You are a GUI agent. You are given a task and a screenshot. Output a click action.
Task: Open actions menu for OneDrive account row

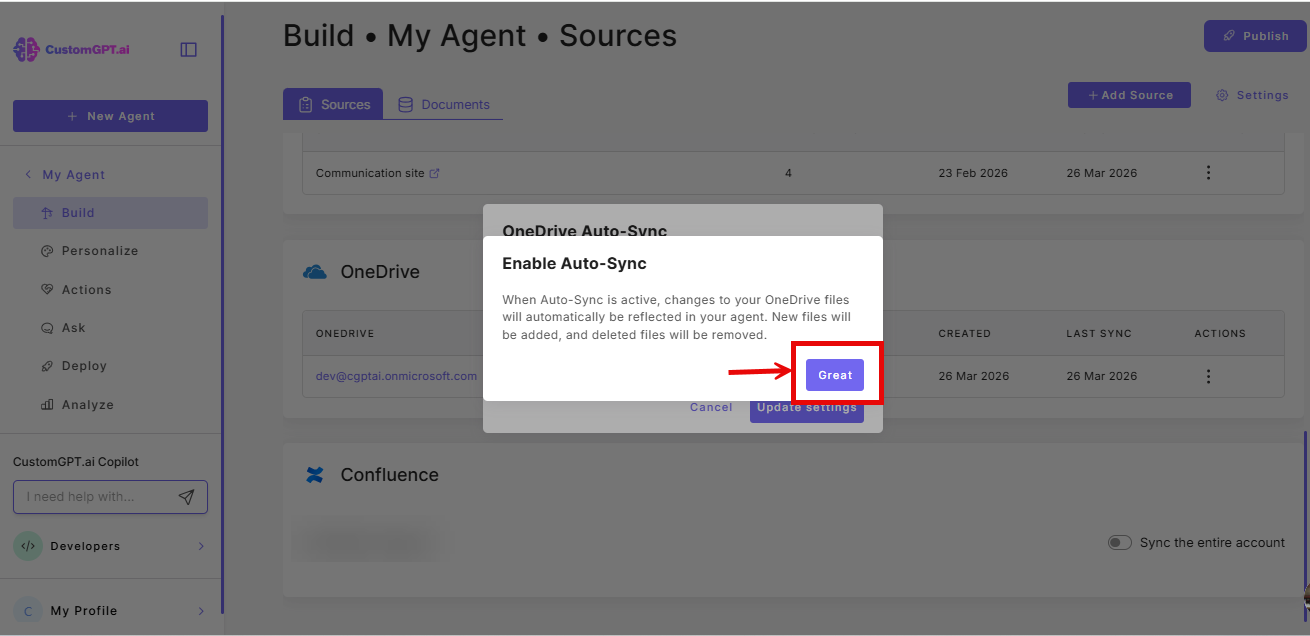point(1208,377)
